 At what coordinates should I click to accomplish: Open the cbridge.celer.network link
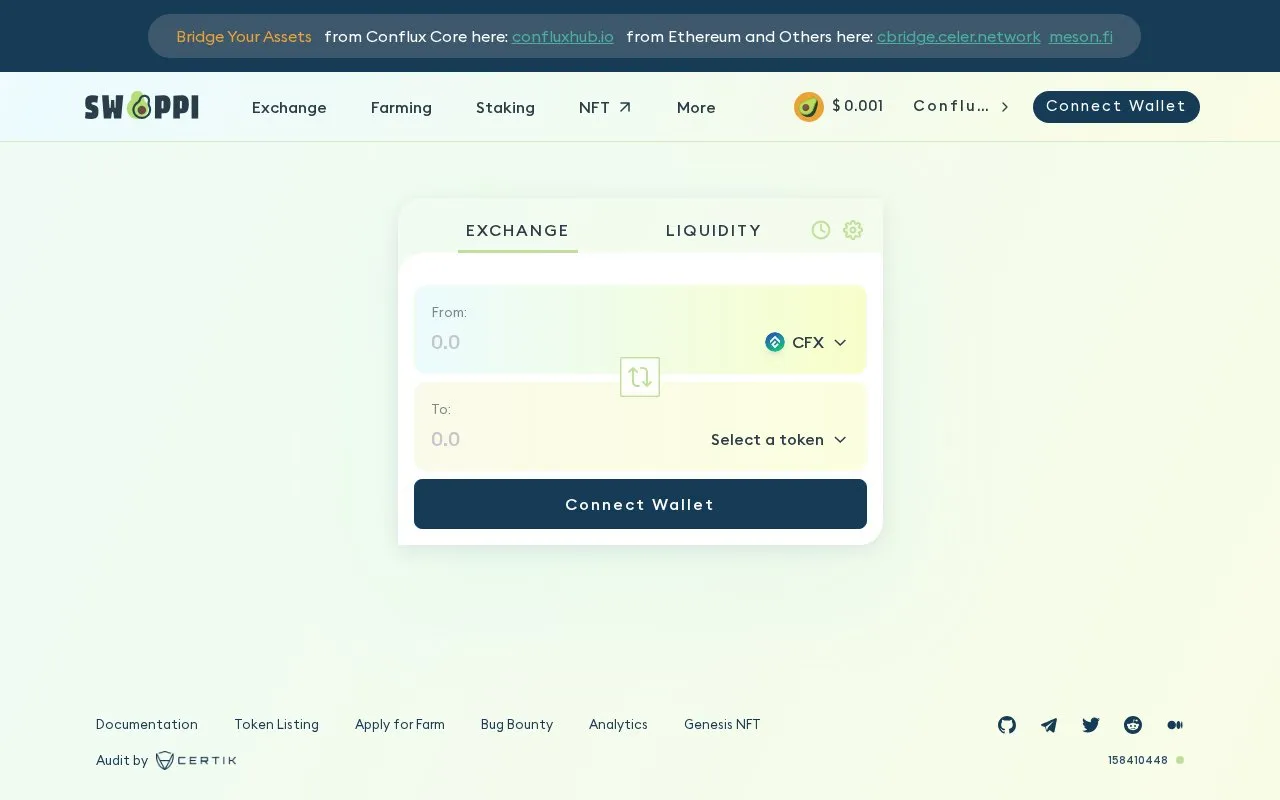tap(959, 37)
